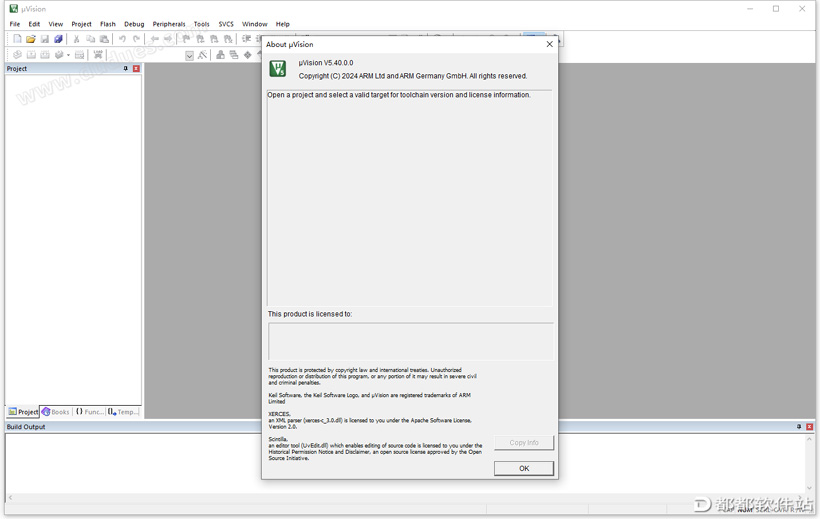Click the Batch Build icon

59,54
